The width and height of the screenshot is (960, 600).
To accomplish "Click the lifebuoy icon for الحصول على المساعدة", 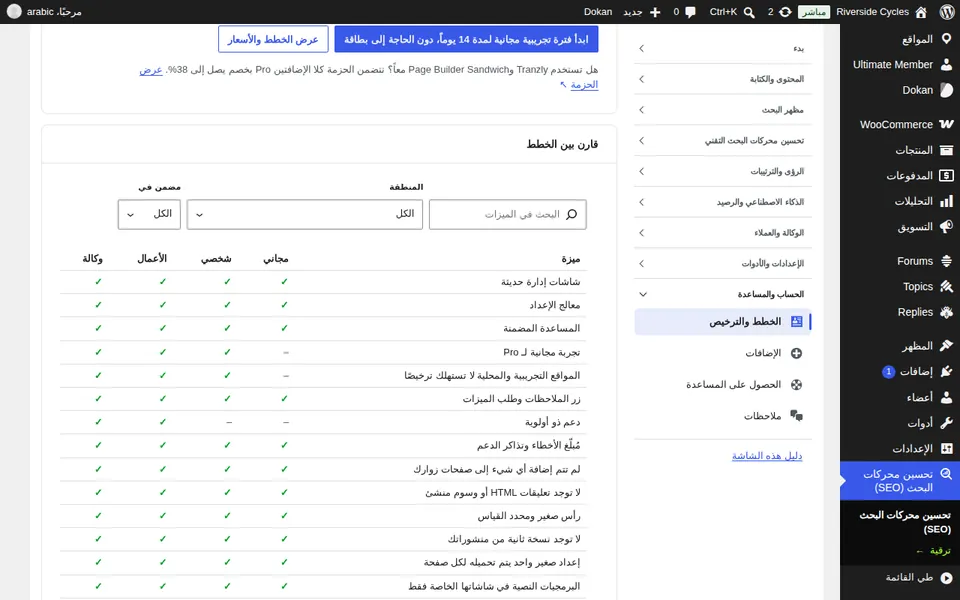I will 797,384.
